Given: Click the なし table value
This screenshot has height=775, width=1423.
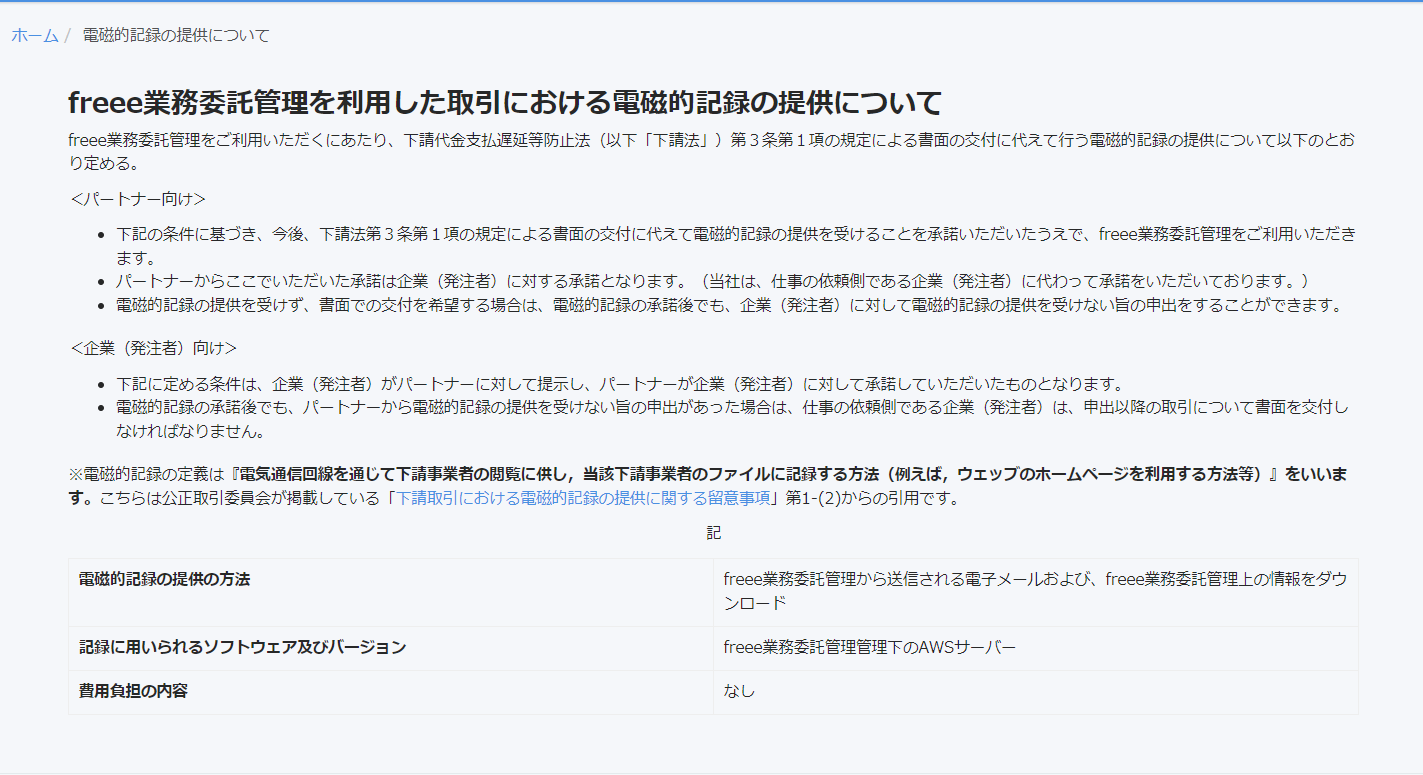Looking at the screenshot, I should coord(739,691).
